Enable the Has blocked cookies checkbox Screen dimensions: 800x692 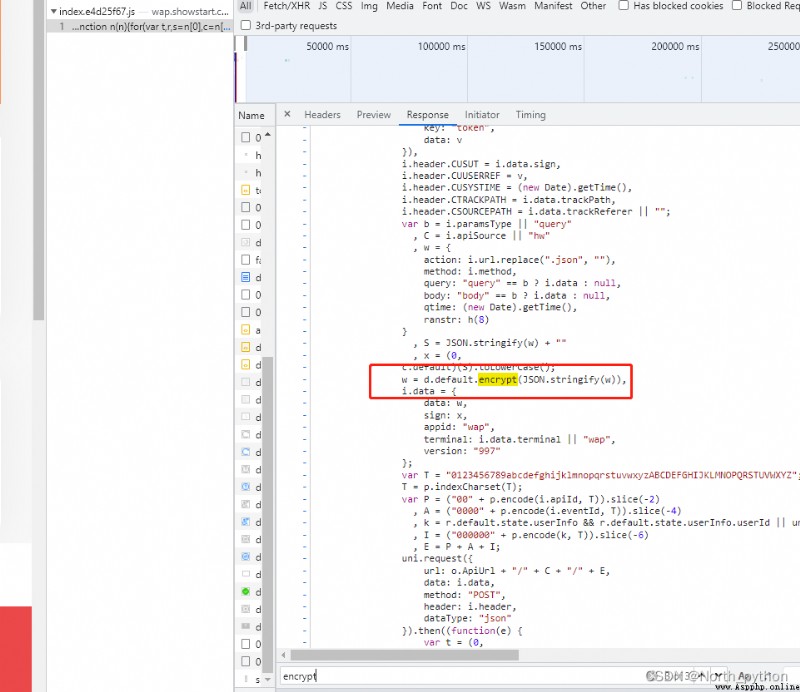point(623,6)
